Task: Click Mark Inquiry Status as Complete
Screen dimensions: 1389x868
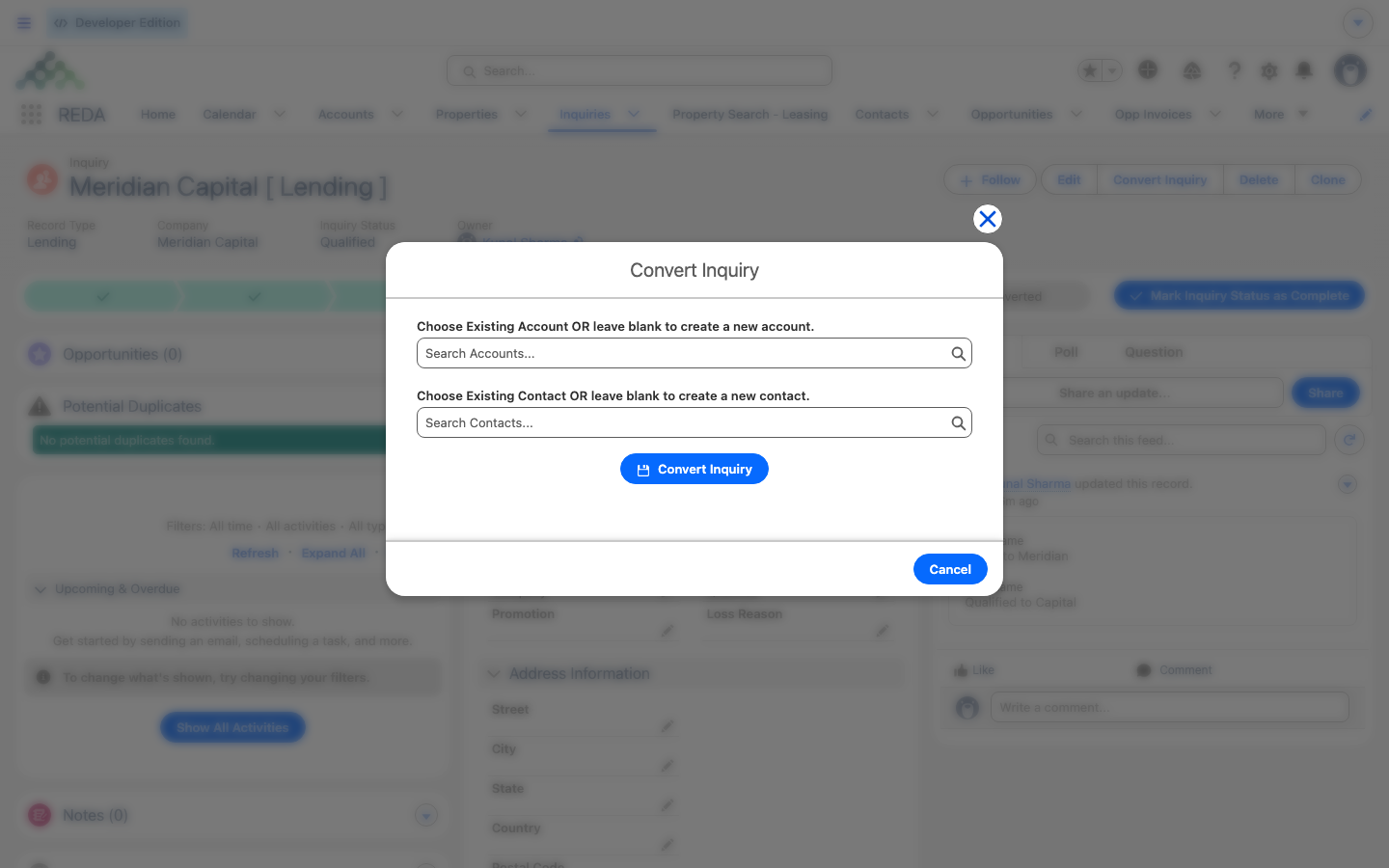Action: coord(1239,296)
